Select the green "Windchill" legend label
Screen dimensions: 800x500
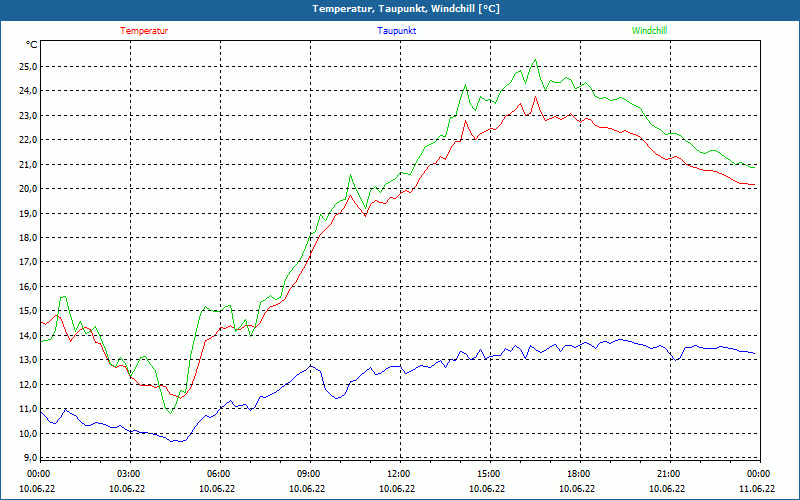[x=649, y=31]
